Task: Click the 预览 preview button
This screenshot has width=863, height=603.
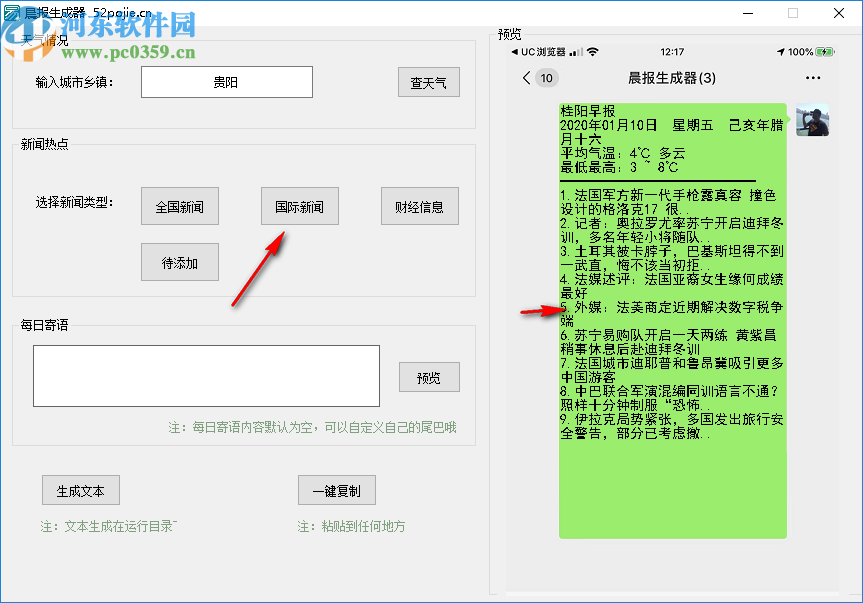Action: pyautogui.click(x=429, y=377)
